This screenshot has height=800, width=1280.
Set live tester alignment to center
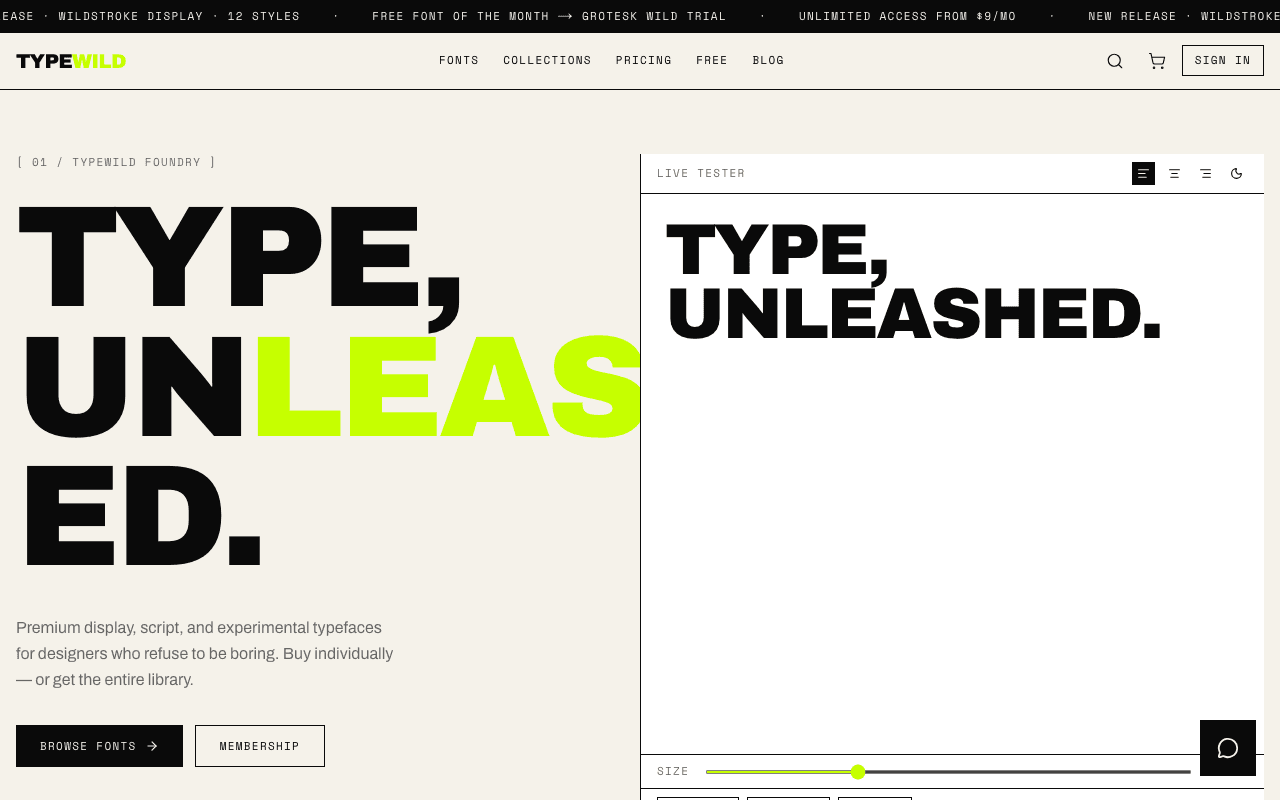click(1174, 173)
